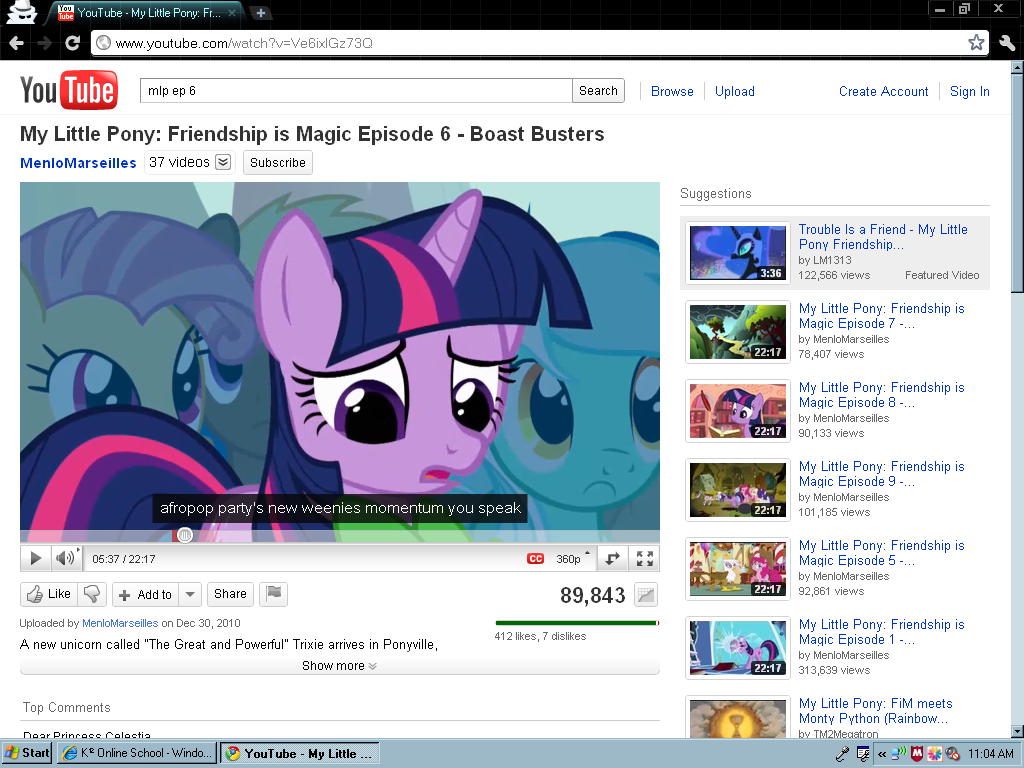
Task: Toggle the expand player size icon
Action: tap(612, 559)
